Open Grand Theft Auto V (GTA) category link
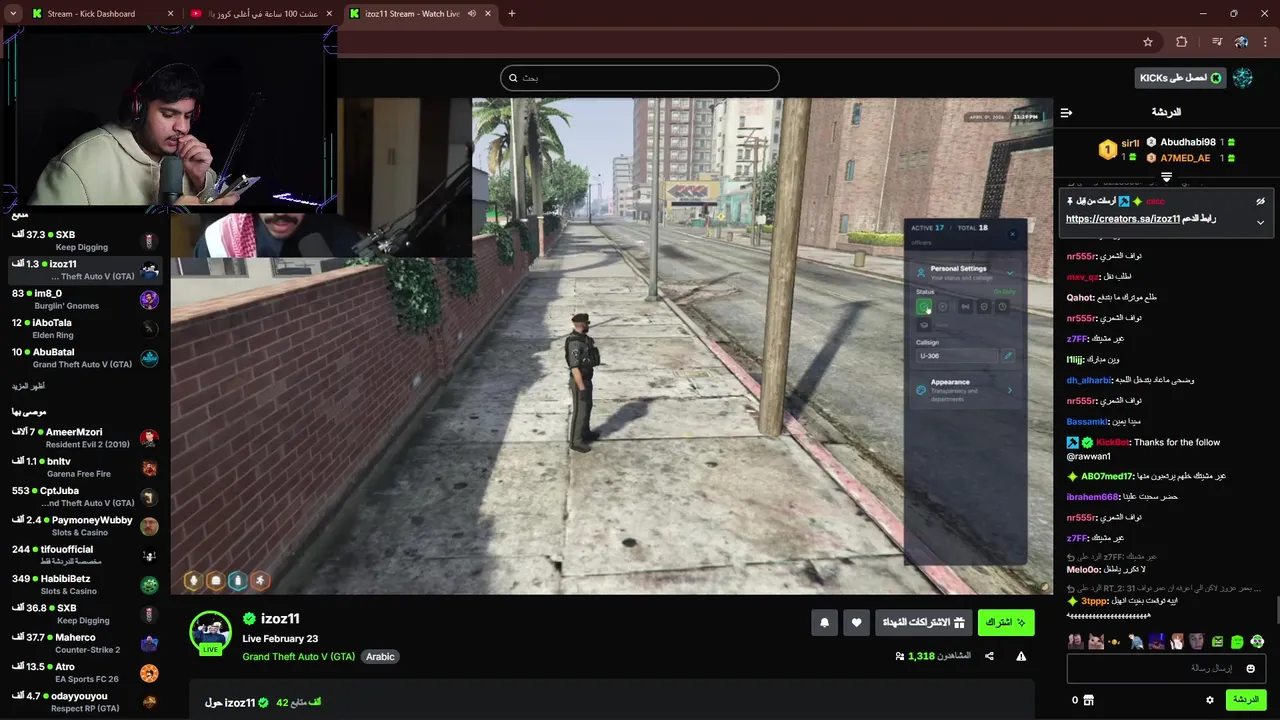 [298, 657]
